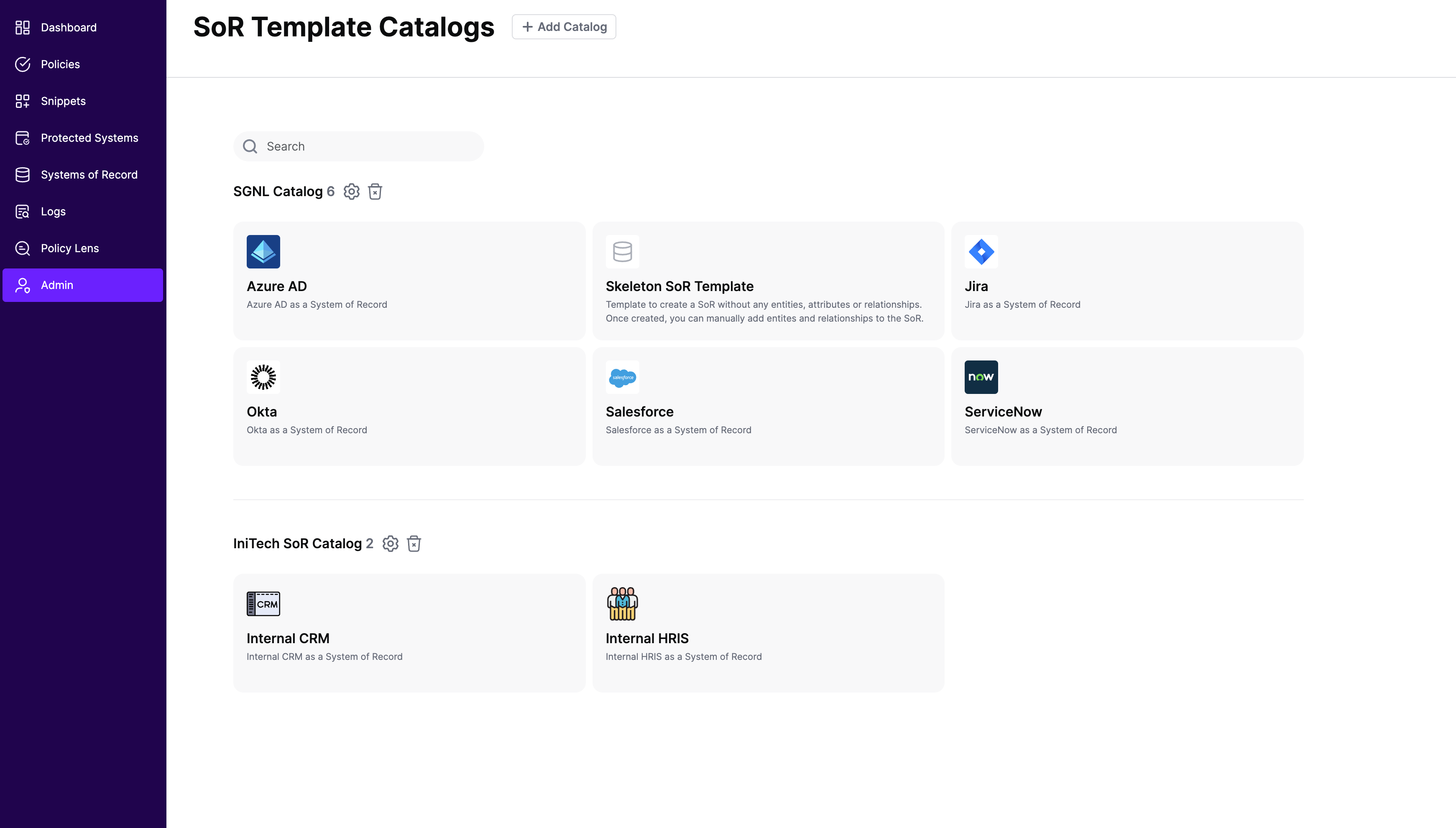The height and width of the screenshot is (828, 1456).
Task: Toggle delete for SGNL Catalog trash icon
Action: tap(375, 191)
